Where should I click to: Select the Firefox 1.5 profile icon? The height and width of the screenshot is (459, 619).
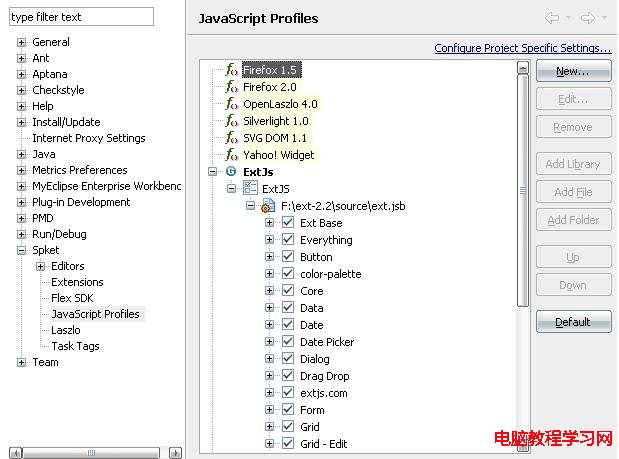(x=232, y=70)
